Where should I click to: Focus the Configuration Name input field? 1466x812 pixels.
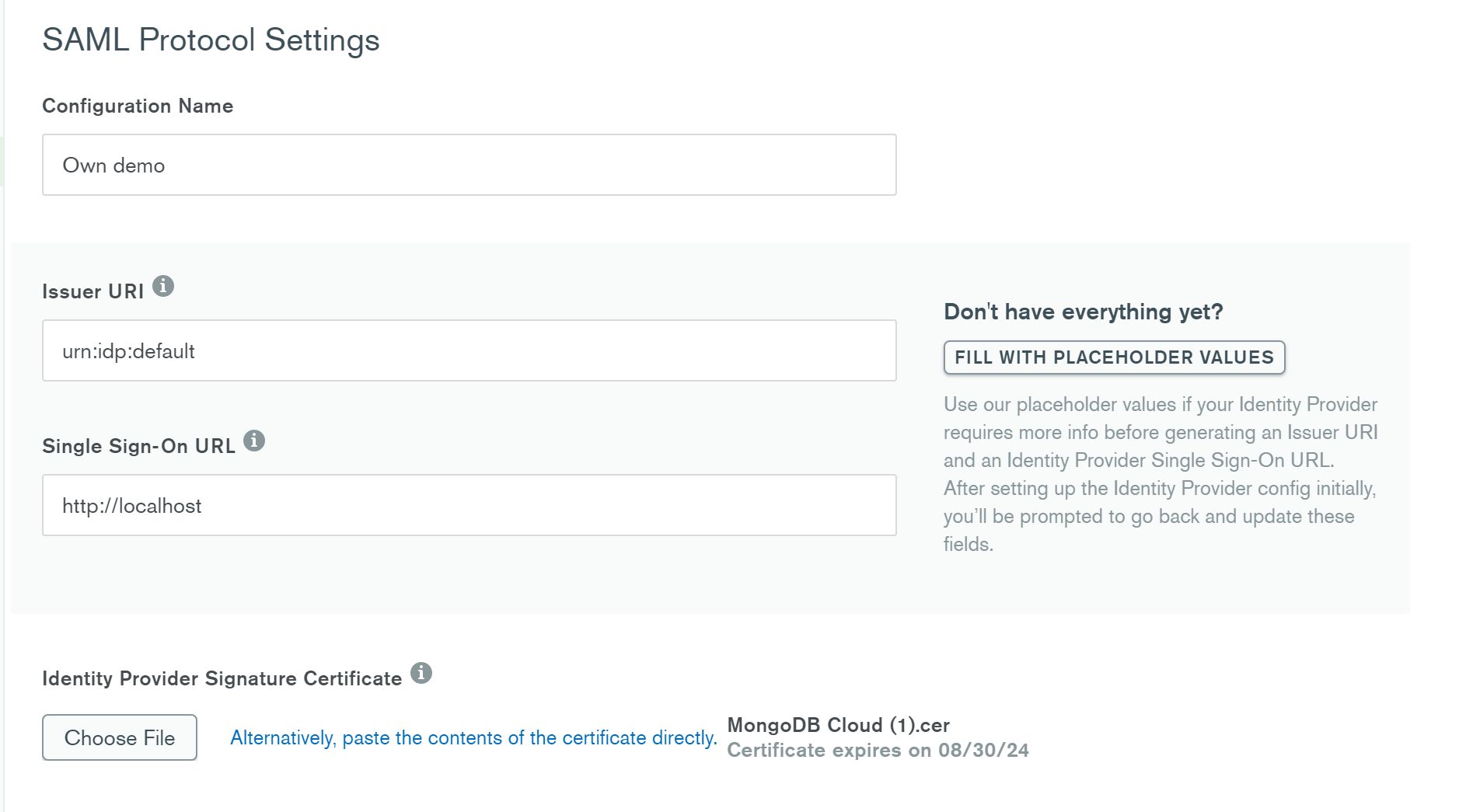pos(469,165)
